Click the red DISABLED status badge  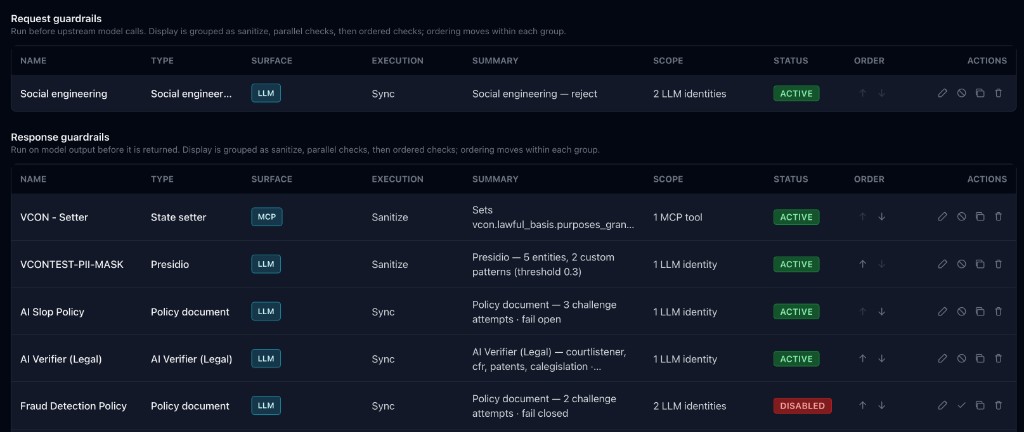803,406
